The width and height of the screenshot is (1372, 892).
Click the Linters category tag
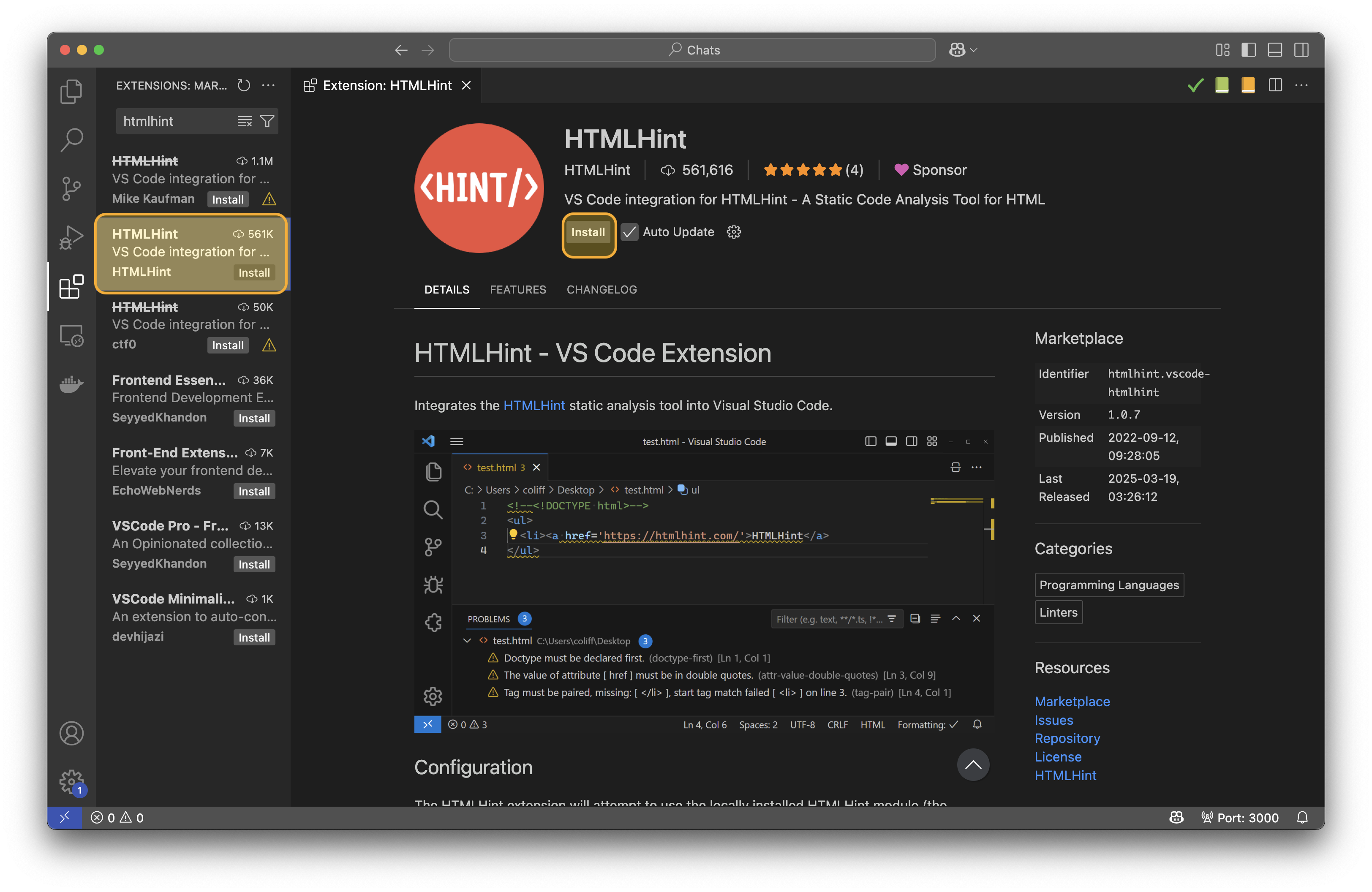coord(1059,612)
